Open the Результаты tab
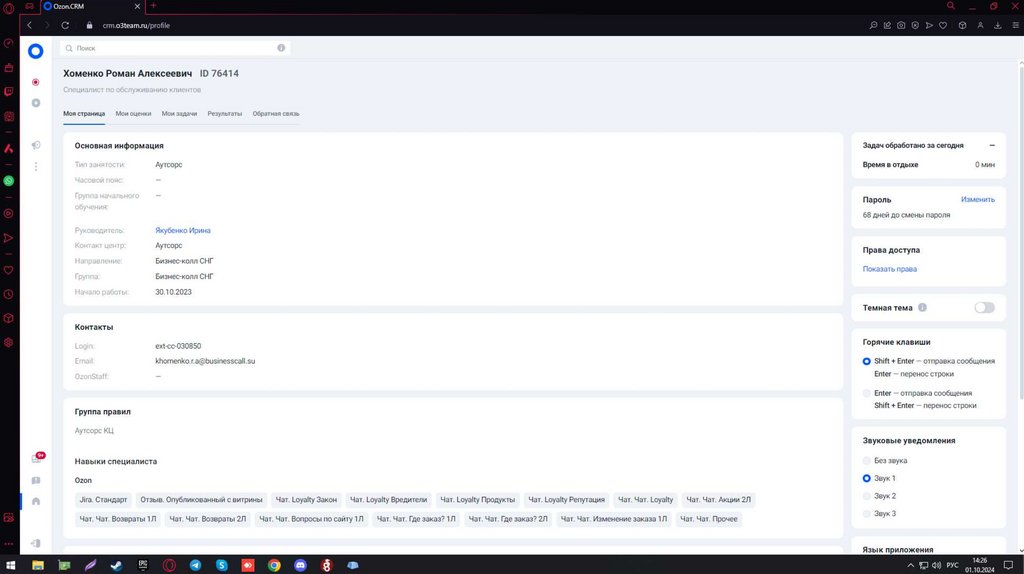This screenshot has width=1024, height=574. [225, 114]
